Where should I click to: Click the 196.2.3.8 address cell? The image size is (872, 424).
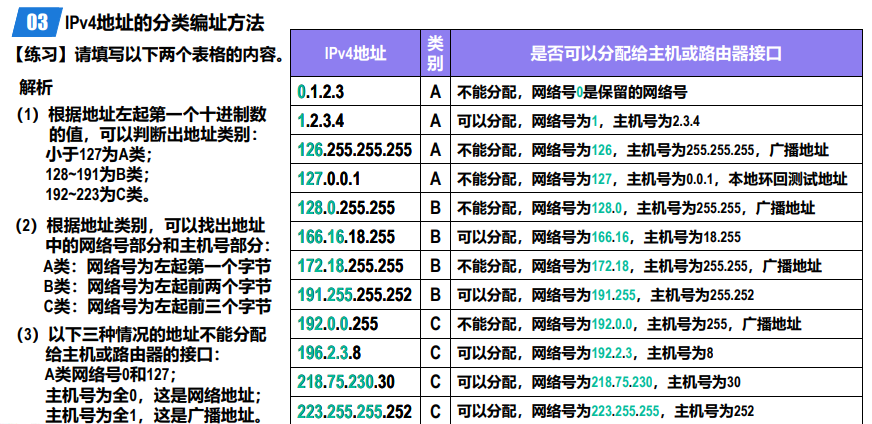click(329, 353)
